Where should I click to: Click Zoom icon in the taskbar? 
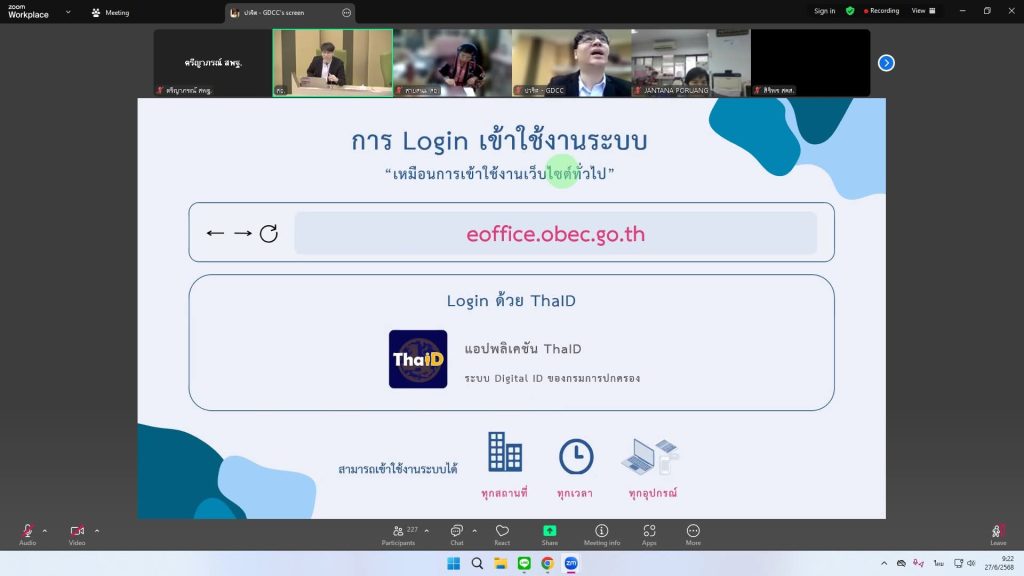click(x=571, y=563)
